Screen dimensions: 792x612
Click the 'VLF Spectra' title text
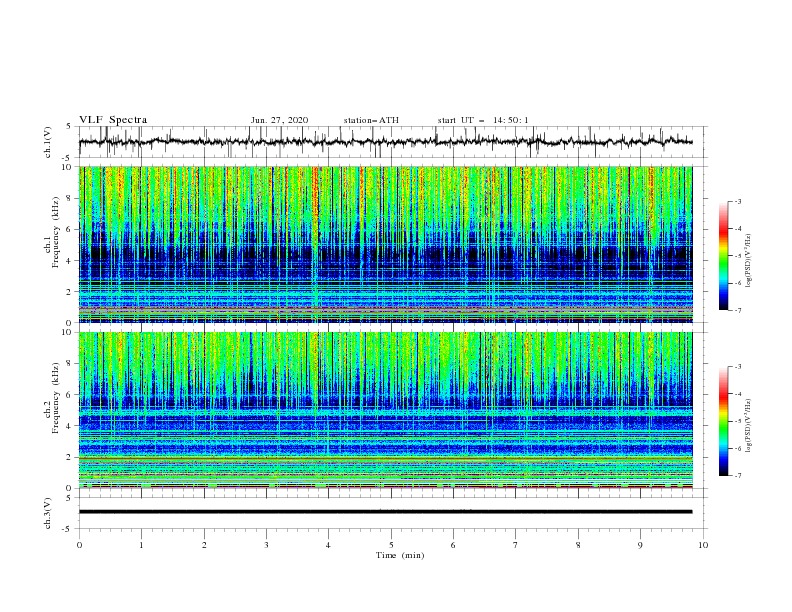tap(113, 120)
